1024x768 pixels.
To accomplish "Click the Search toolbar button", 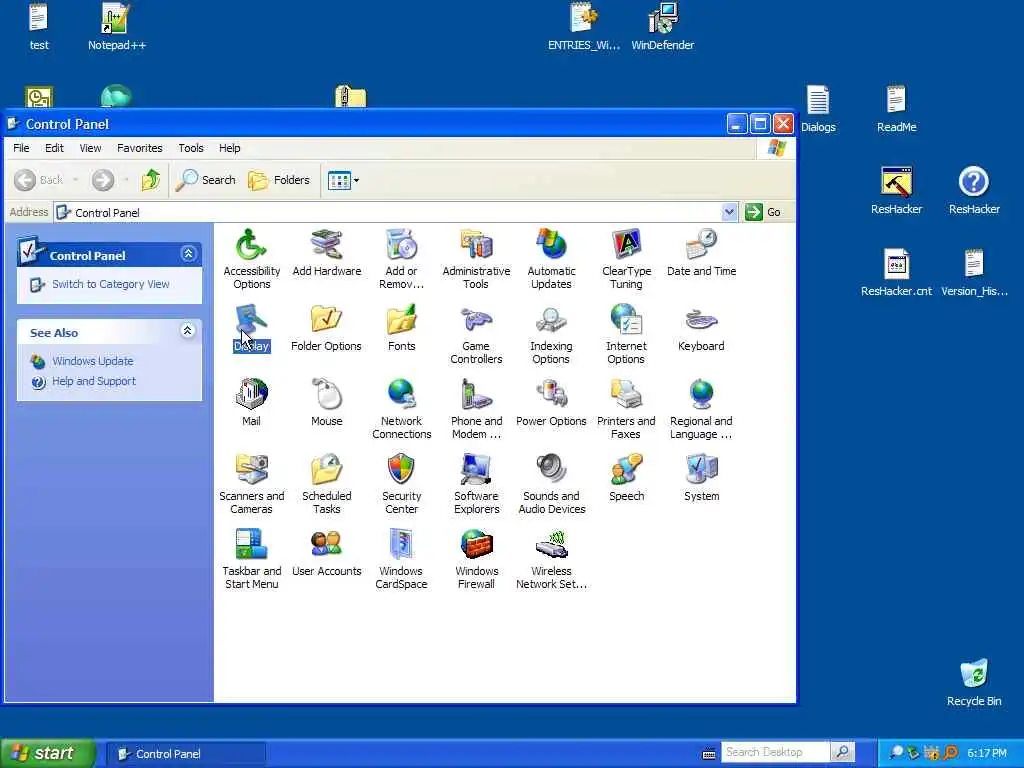I will (206, 180).
